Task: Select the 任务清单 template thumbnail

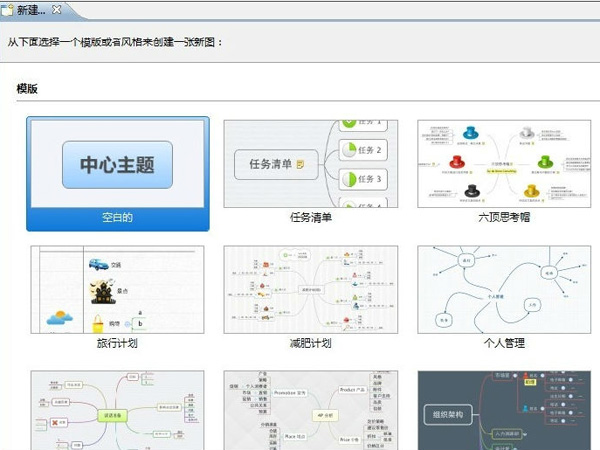Action: (310, 164)
